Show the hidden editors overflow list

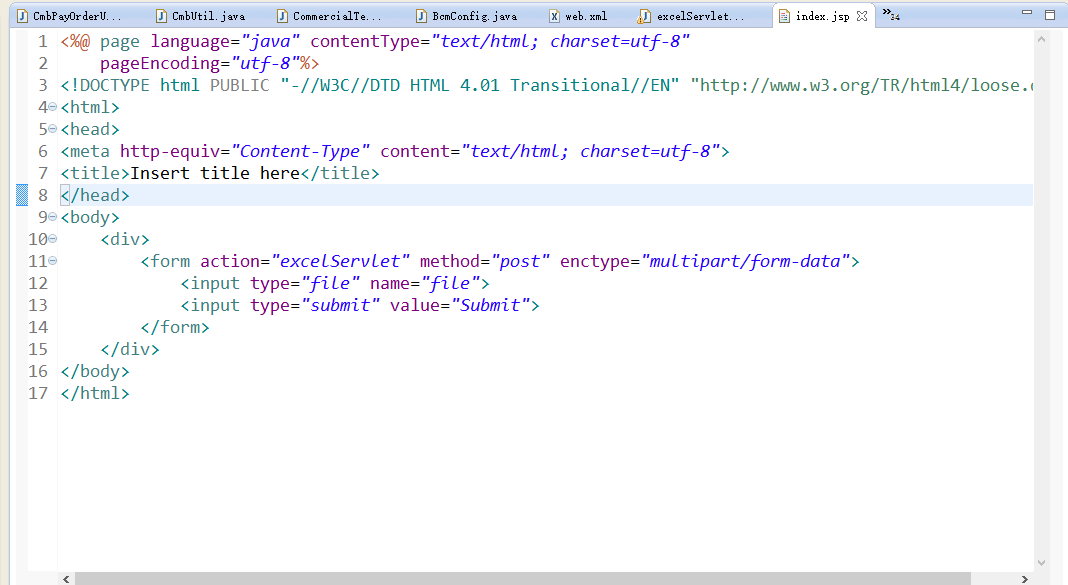click(x=891, y=14)
